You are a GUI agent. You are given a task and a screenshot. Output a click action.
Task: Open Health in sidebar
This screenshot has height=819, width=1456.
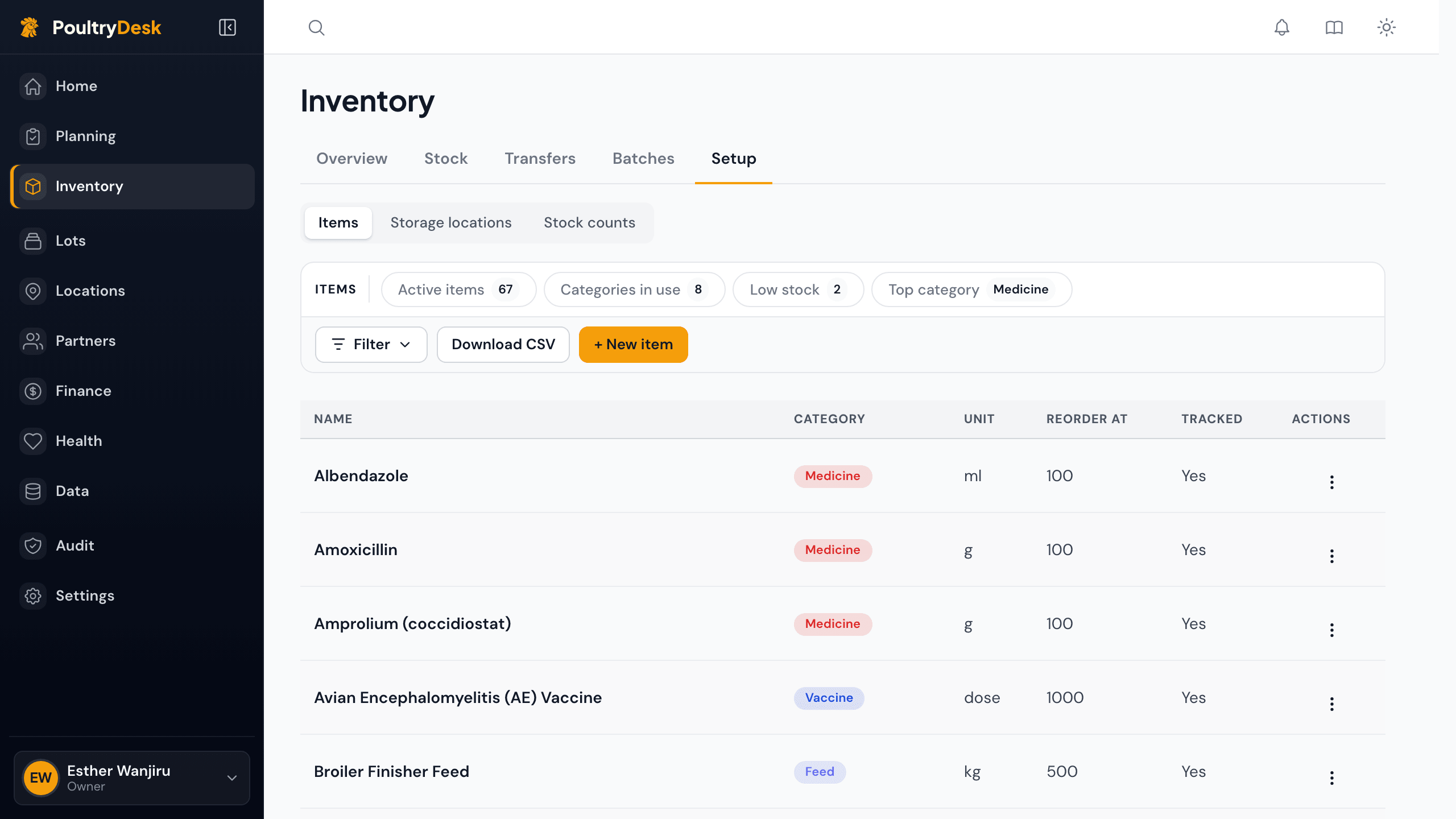(x=132, y=441)
